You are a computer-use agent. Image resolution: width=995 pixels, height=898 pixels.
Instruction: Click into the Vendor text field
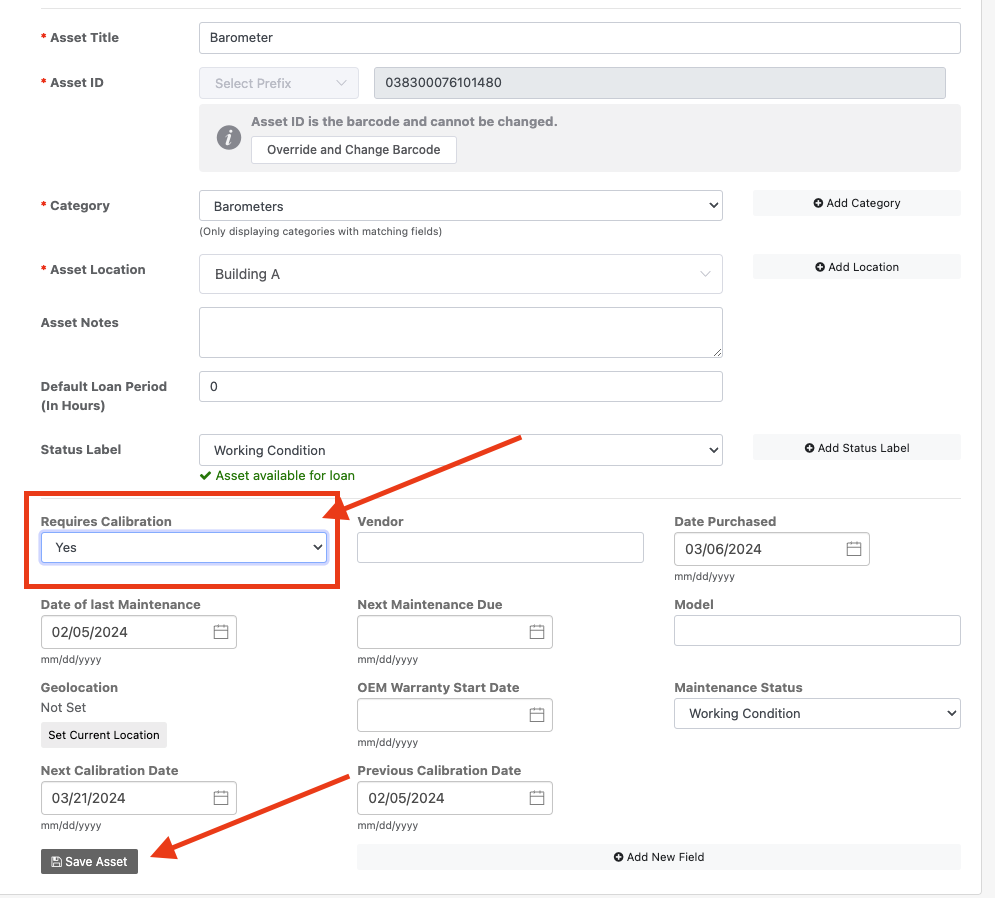pyautogui.click(x=500, y=548)
